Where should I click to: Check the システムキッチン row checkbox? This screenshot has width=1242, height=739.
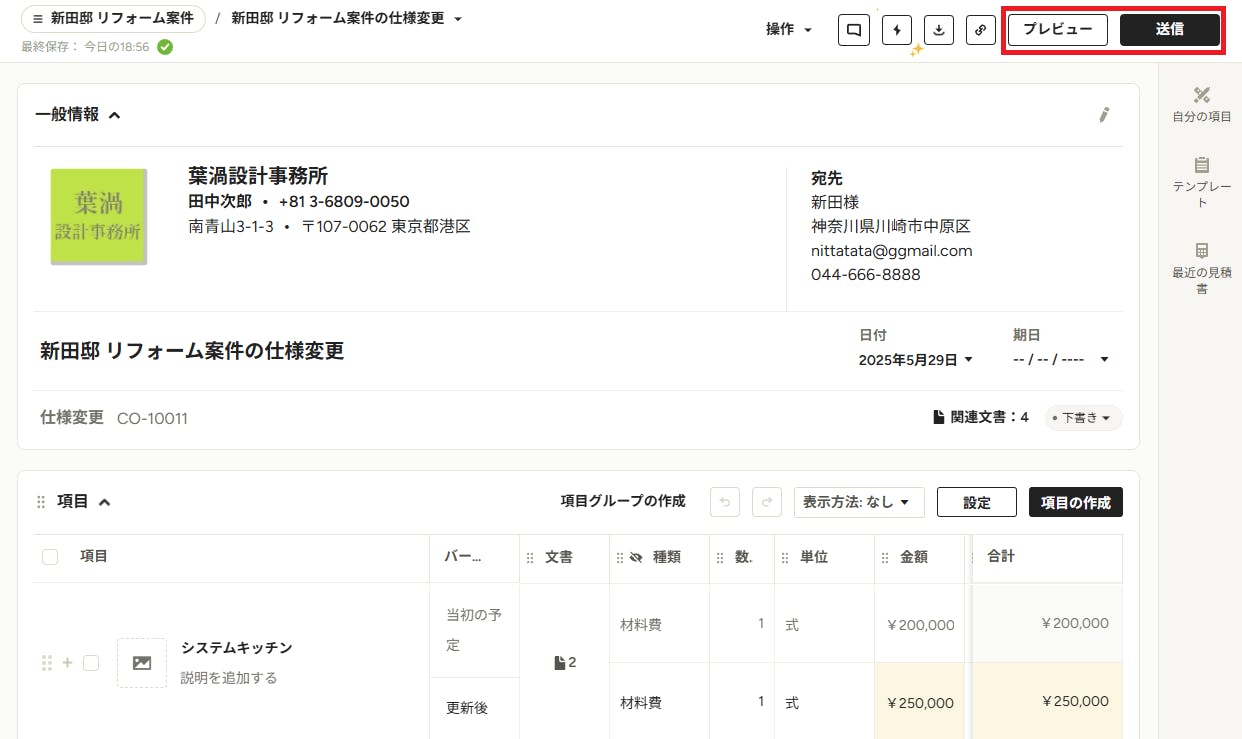tap(91, 663)
